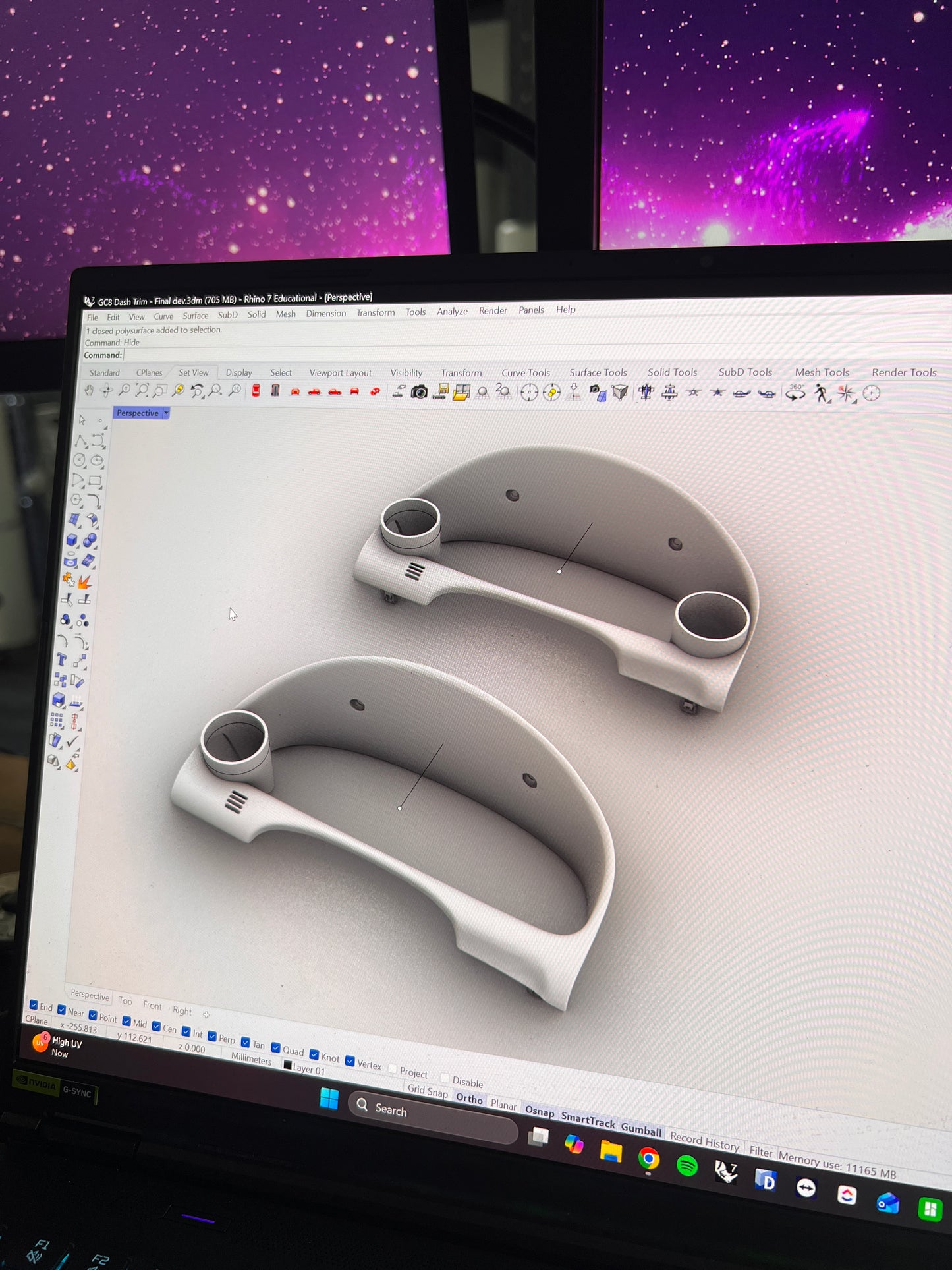The width and height of the screenshot is (952, 1270).
Task: Click the camera capture viewport icon
Action: pos(419,393)
